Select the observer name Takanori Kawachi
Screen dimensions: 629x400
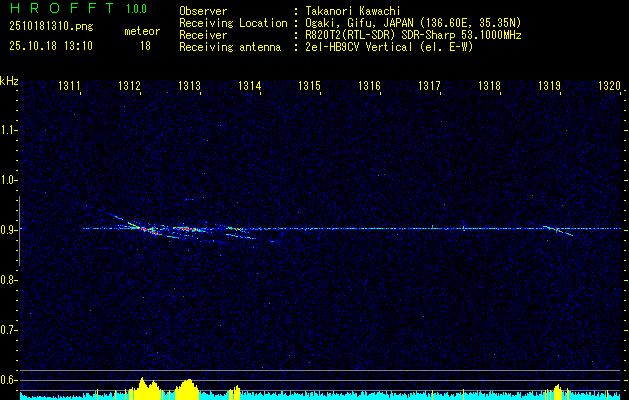pyautogui.click(x=353, y=11)
